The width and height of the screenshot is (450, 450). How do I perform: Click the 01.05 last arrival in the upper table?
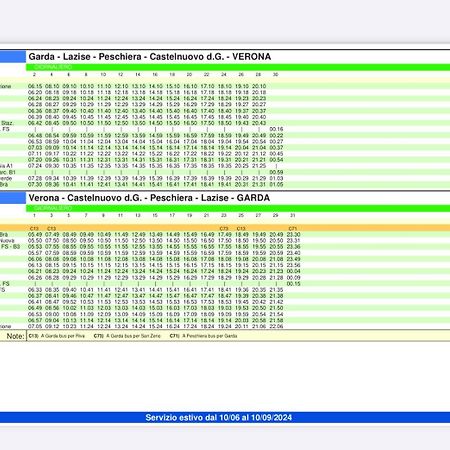[x=276, y=184]
